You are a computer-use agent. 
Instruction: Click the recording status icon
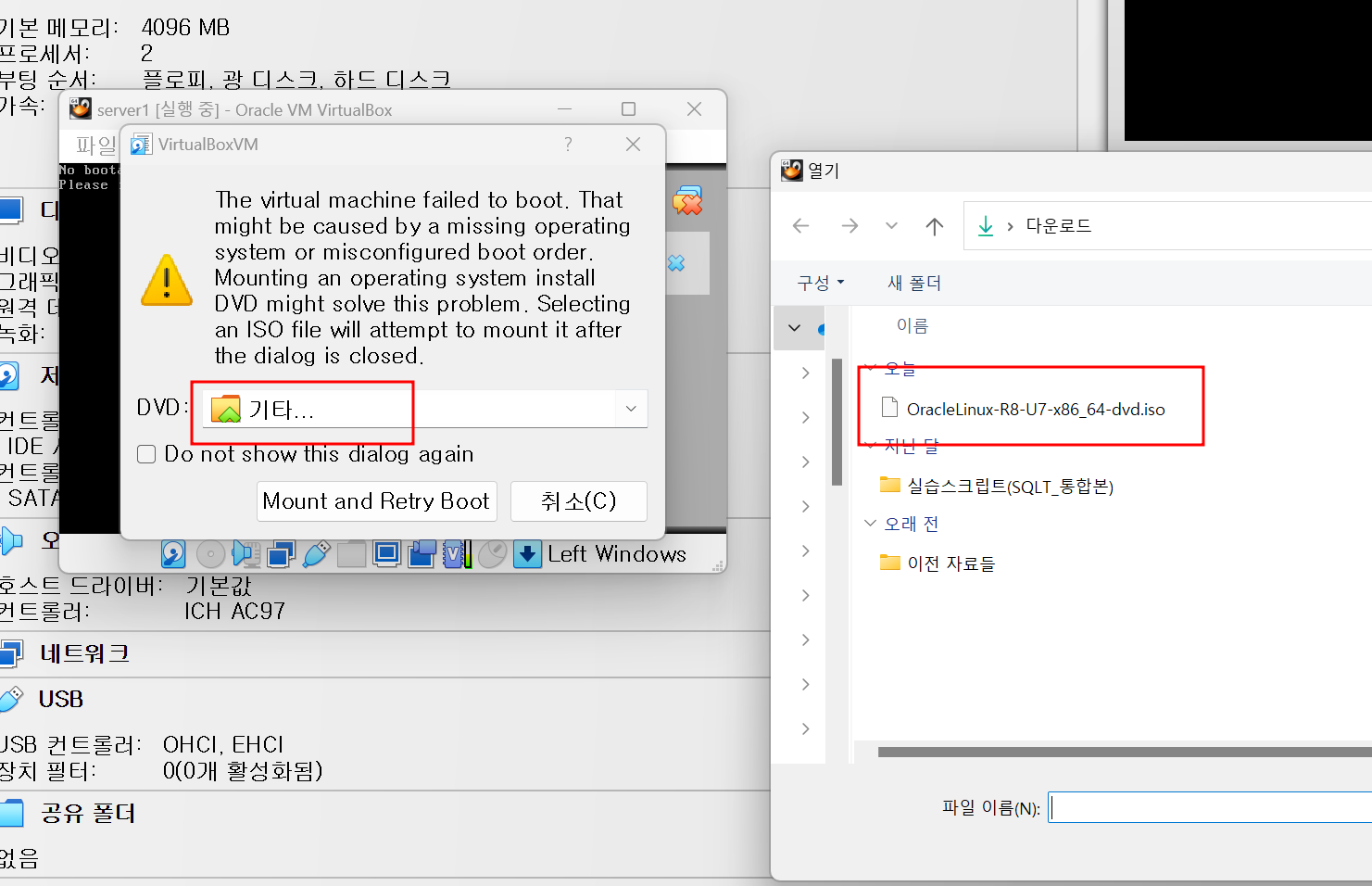[422, 554]
